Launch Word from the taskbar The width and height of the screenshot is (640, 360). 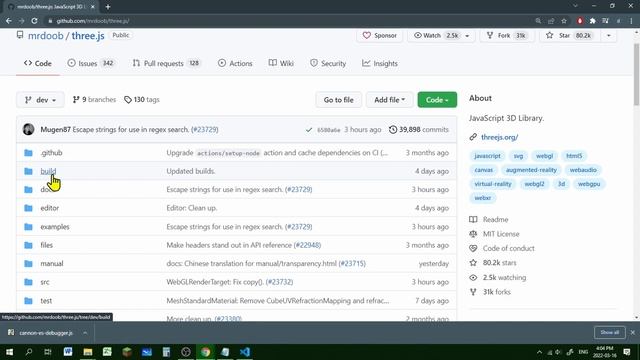pyautogui.click(x=68, y=352)
